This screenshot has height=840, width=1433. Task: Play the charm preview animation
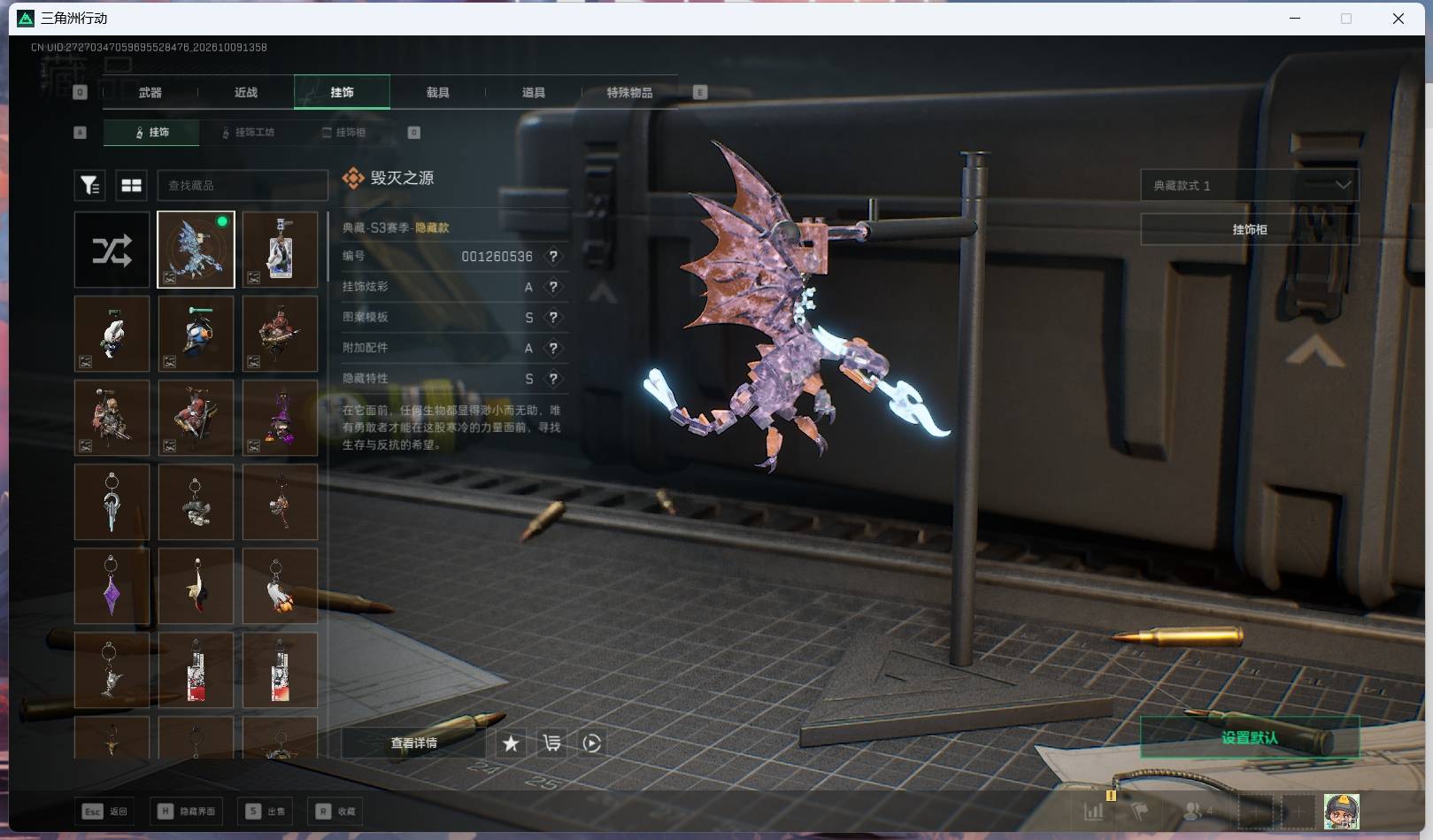tap(592, 744)
